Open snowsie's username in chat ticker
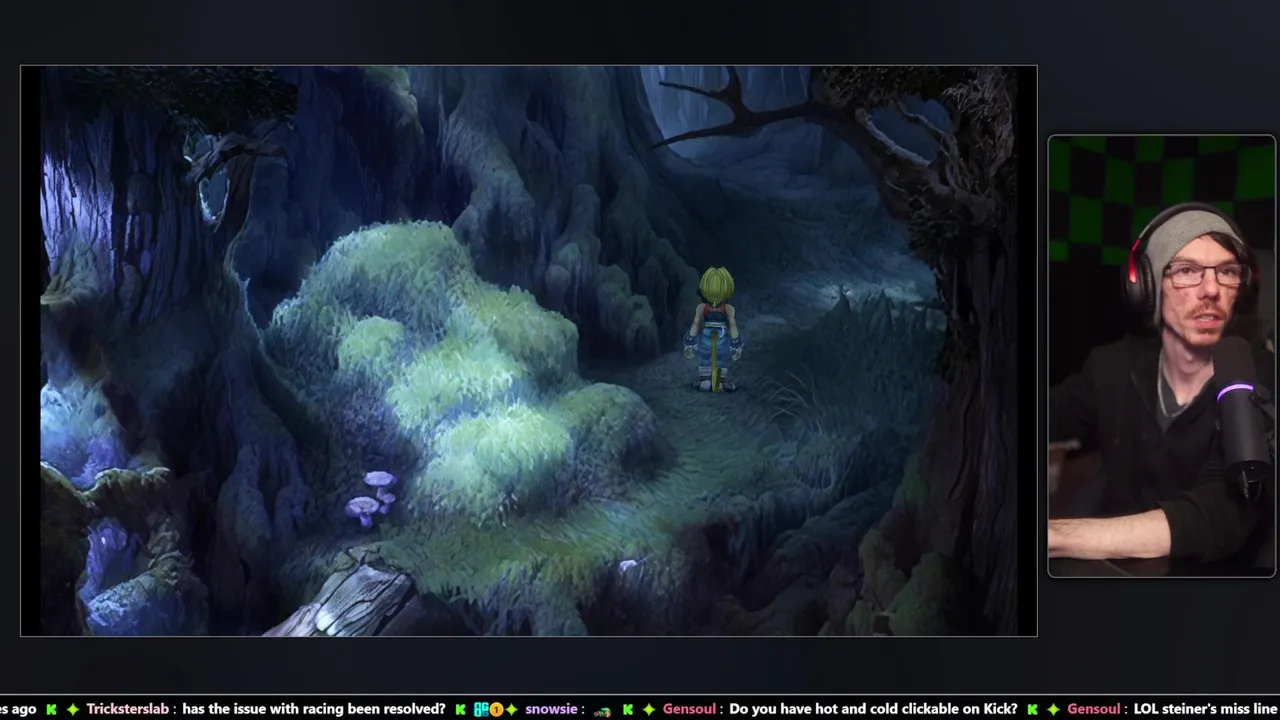 point(551,709)
